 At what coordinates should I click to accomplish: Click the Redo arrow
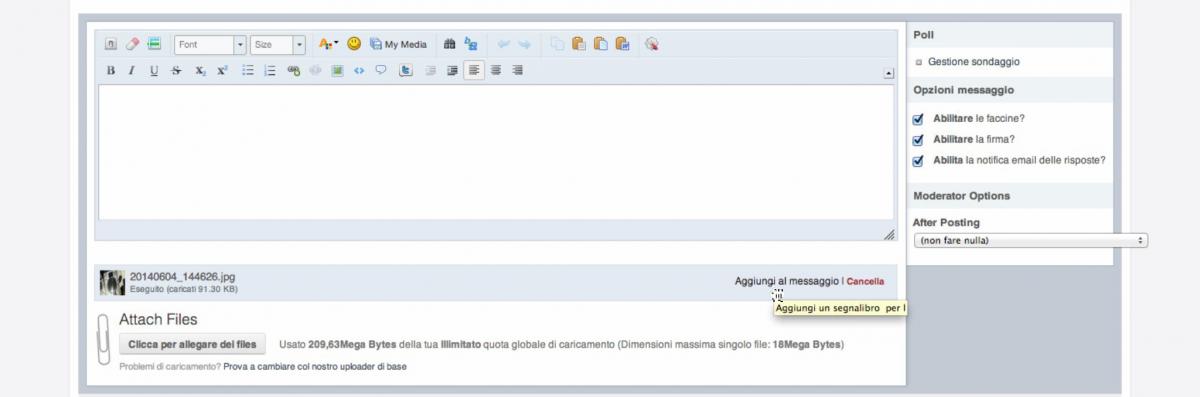[x=524, y=44]
